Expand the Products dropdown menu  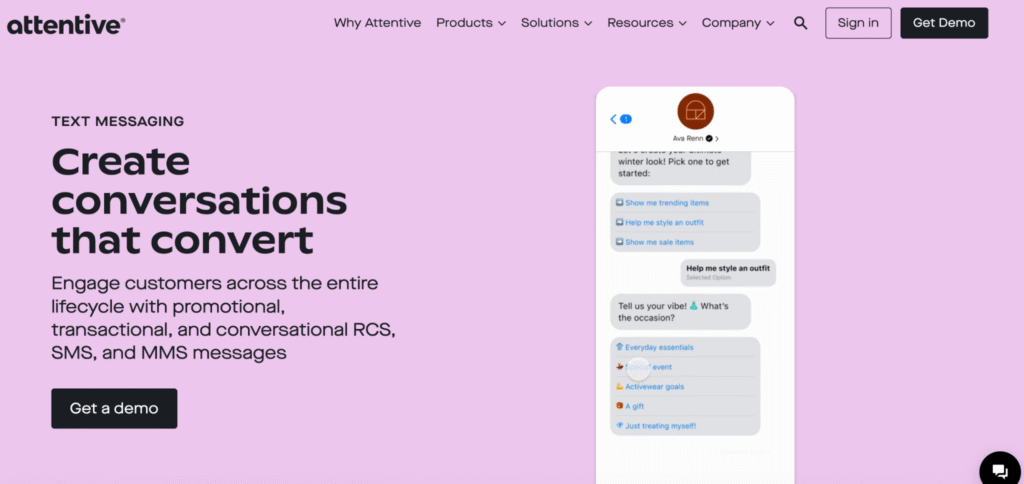[471, 23]
